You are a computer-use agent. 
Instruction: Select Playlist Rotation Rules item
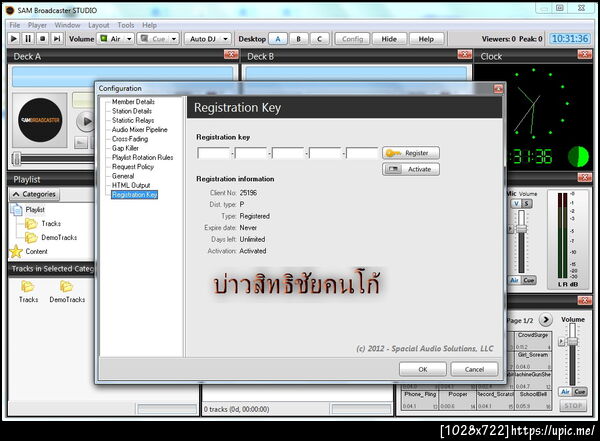[142, 157]
